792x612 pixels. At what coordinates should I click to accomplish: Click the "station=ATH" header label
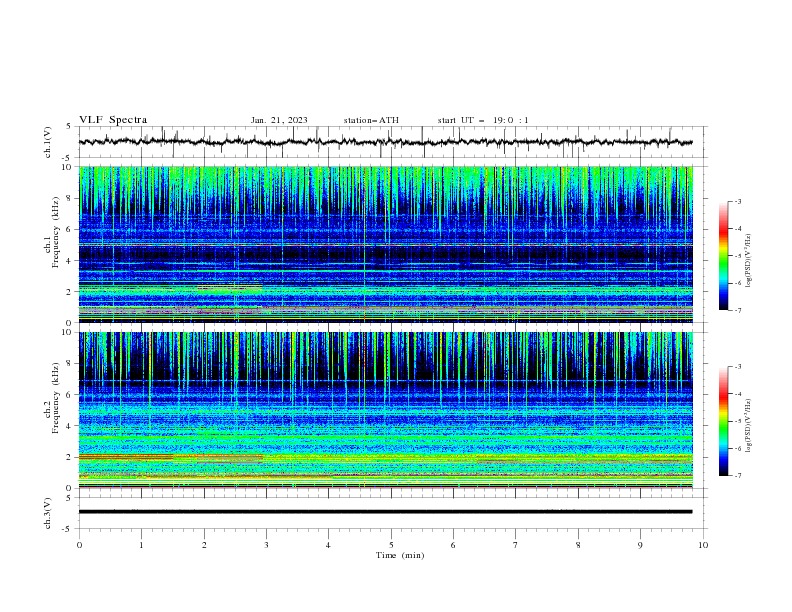click(371, 120)
